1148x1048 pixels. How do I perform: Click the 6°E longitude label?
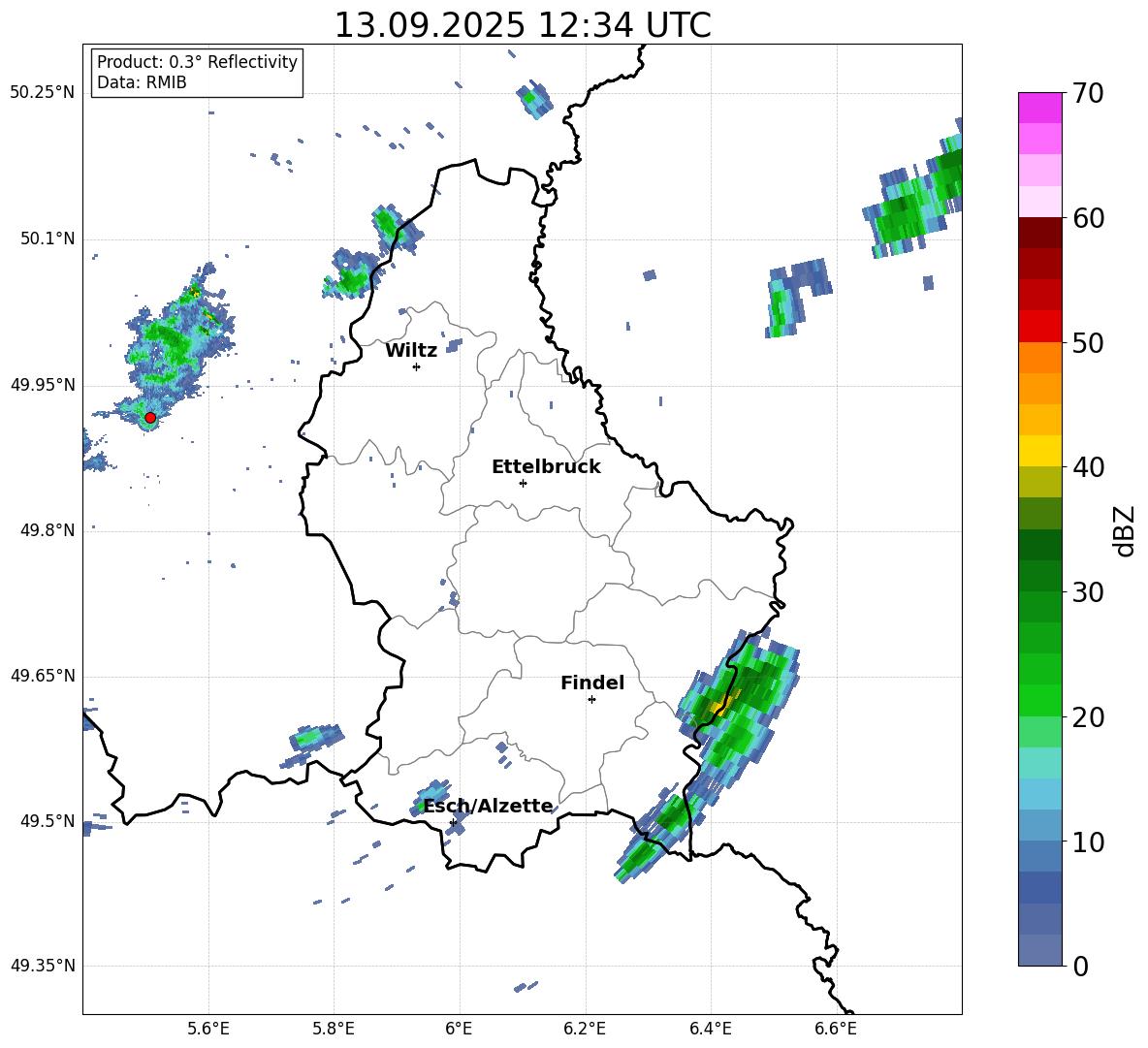click(459, 1029)
